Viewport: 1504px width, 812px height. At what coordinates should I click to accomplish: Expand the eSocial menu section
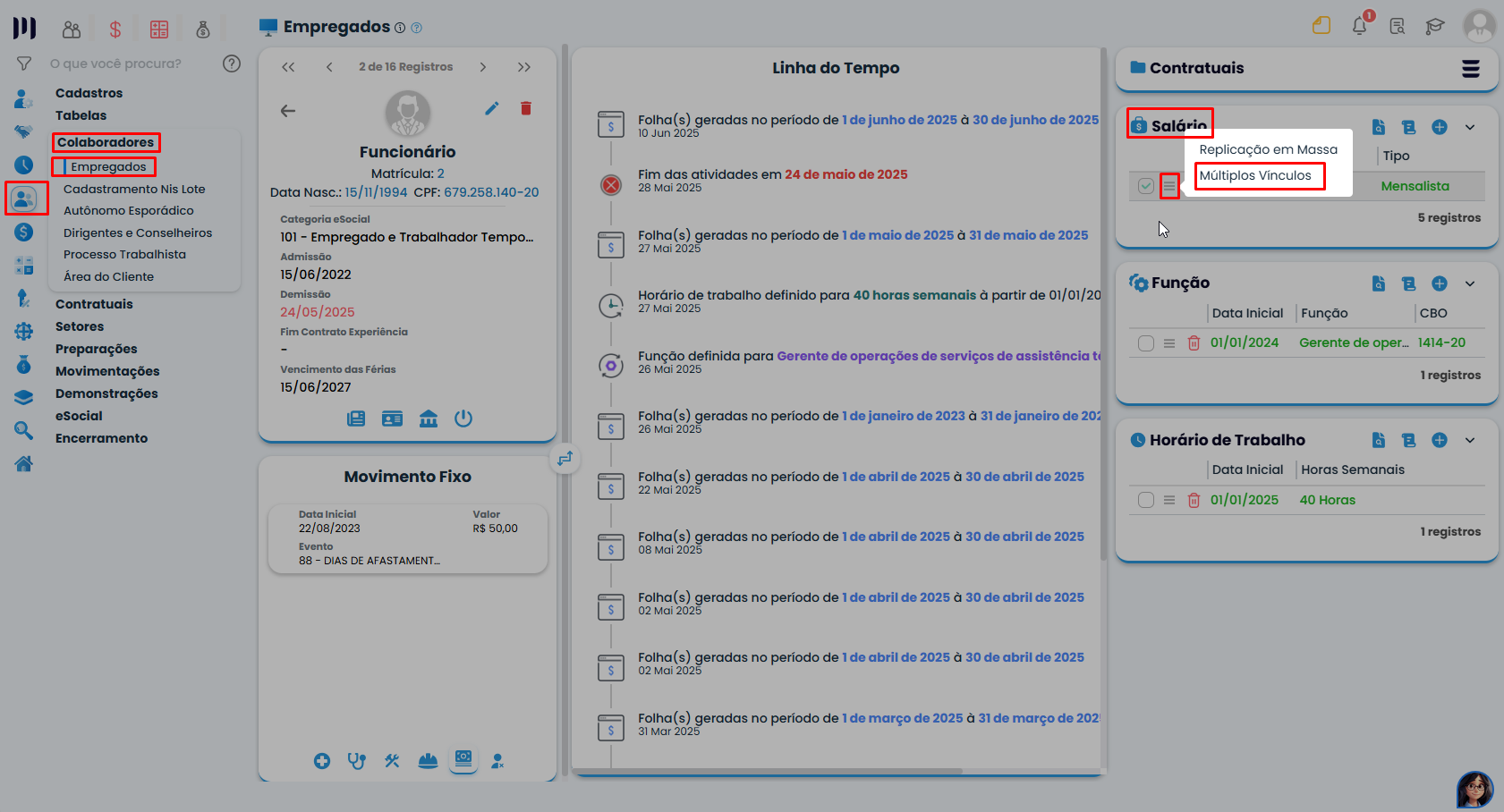pos(79,416)
